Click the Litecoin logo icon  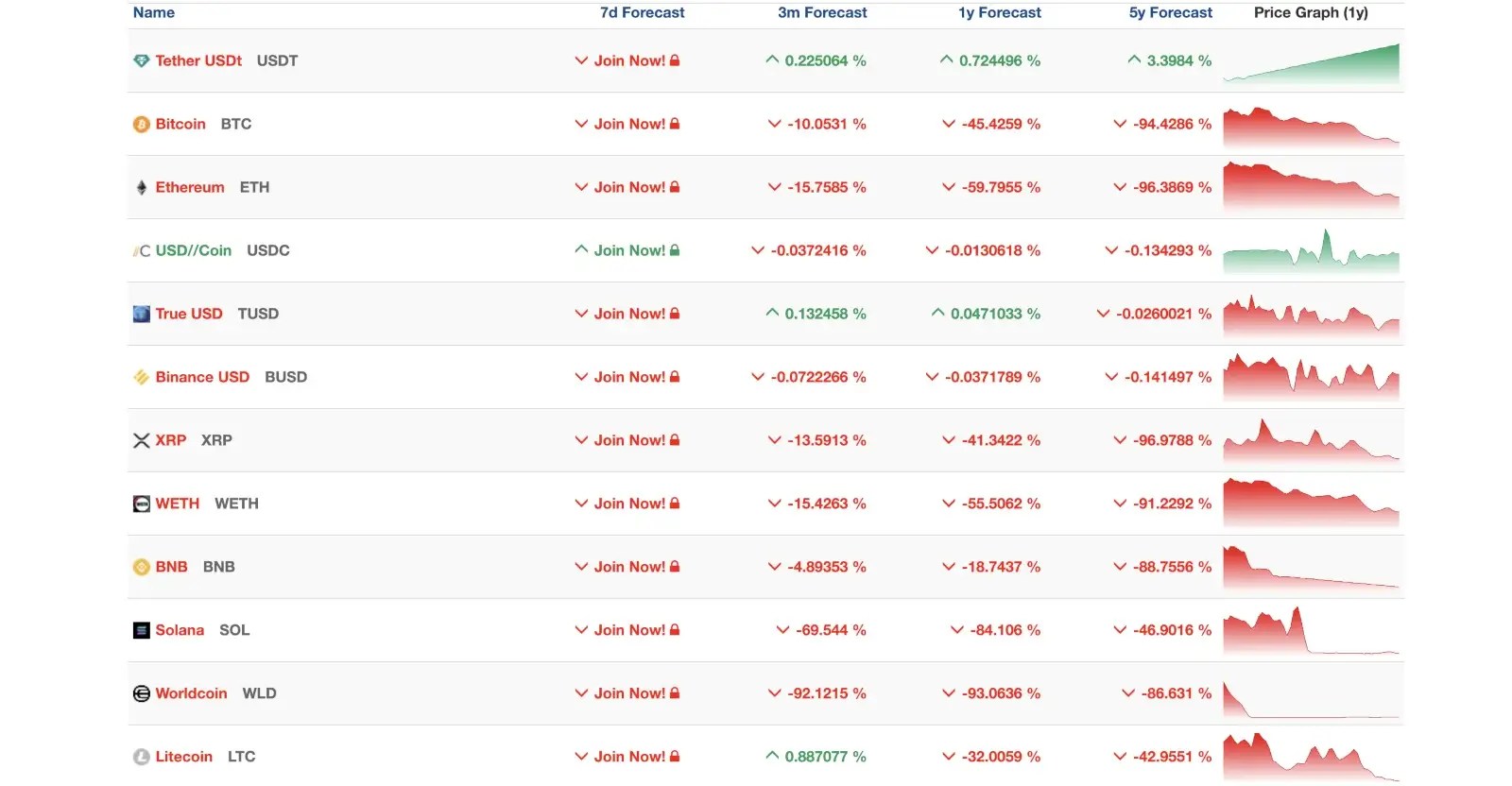pyautogui.click(x=142, y=757)
